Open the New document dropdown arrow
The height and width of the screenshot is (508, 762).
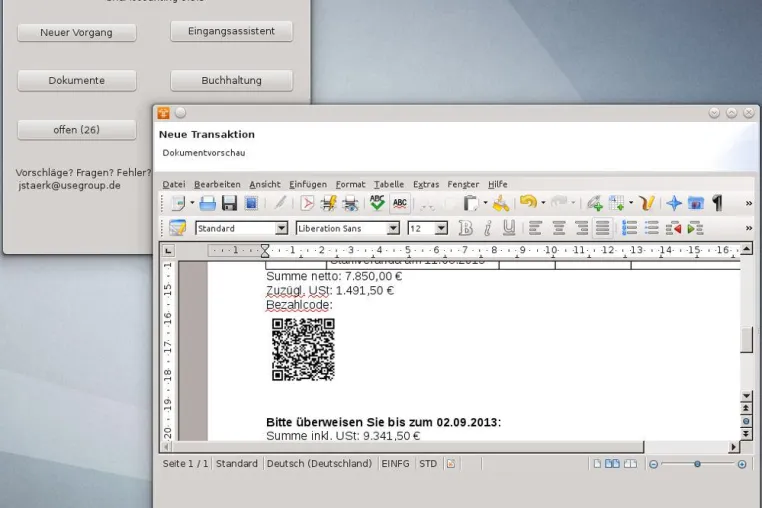click(x=192, y=203)
